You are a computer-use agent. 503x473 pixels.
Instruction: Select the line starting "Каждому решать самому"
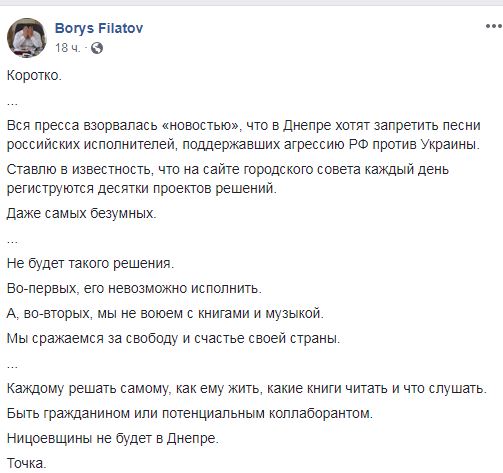pyautogui.click(x=247, y=388)
